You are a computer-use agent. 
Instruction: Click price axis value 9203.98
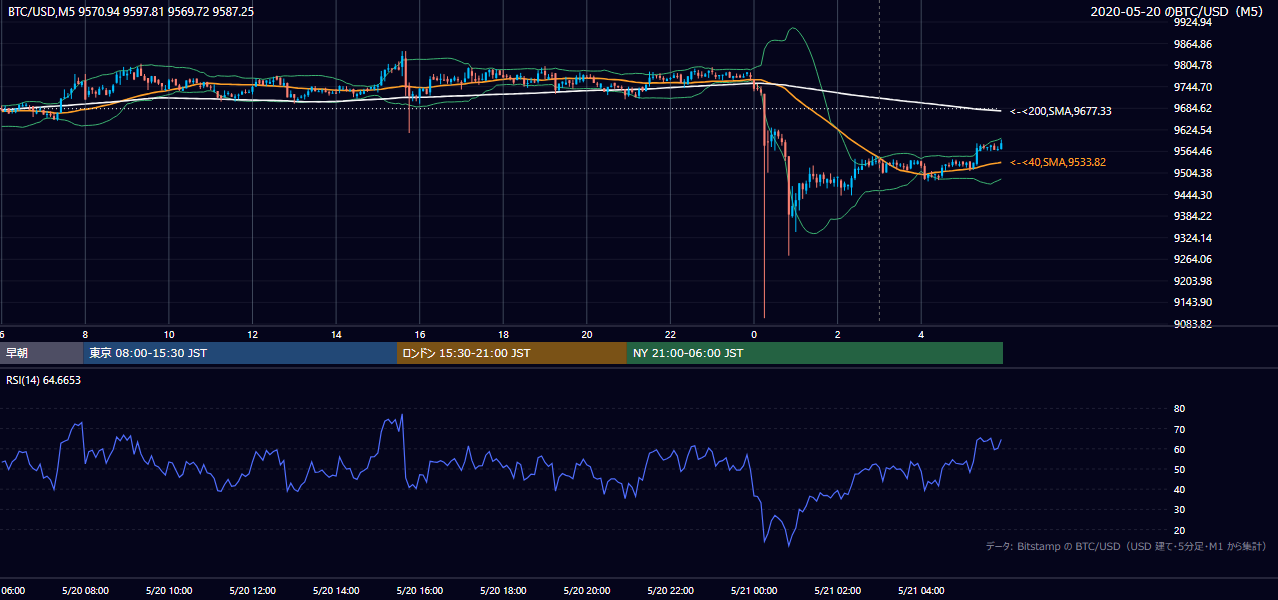pyautogui.click(x=1193, y=281)
